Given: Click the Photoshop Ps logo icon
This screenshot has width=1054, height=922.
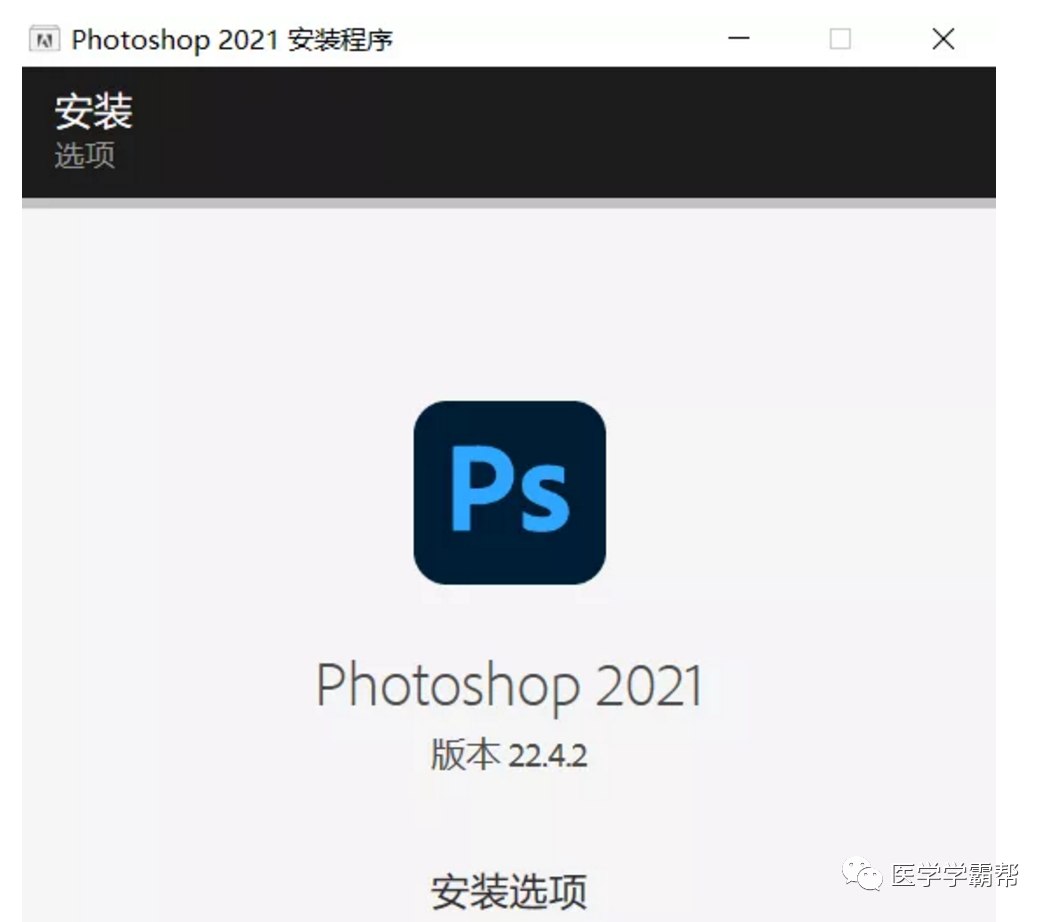Looking at the screenshot, I should coord(510,493).
